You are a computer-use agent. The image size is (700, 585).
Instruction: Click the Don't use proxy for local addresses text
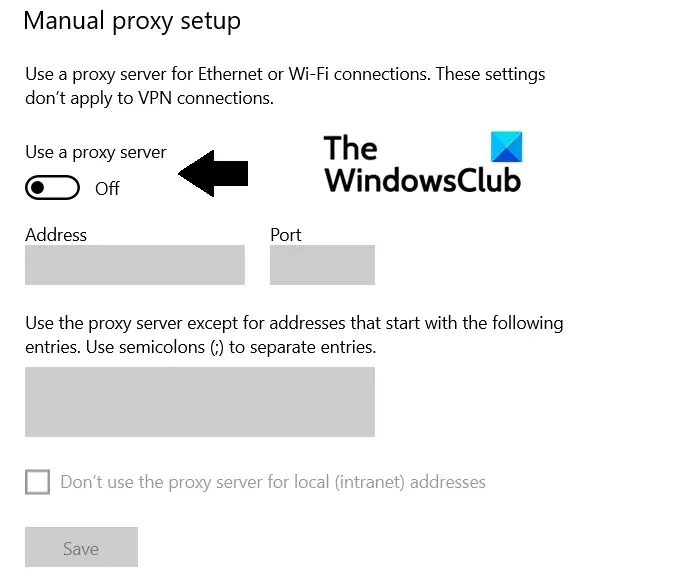[273, 482]
